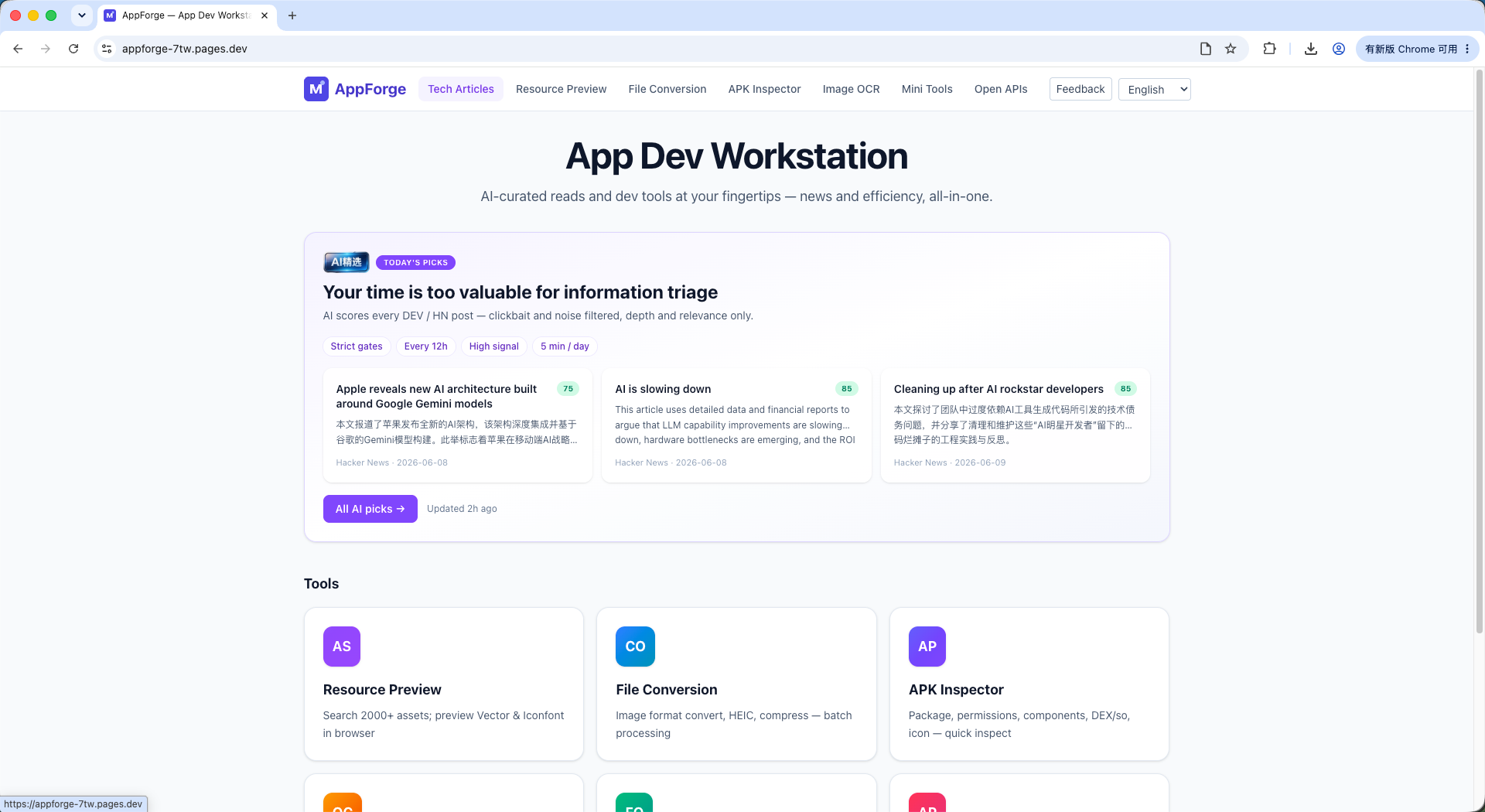Open the APK Inspector nav item
The image size is (1485, 812).
(x=764, y=89)
